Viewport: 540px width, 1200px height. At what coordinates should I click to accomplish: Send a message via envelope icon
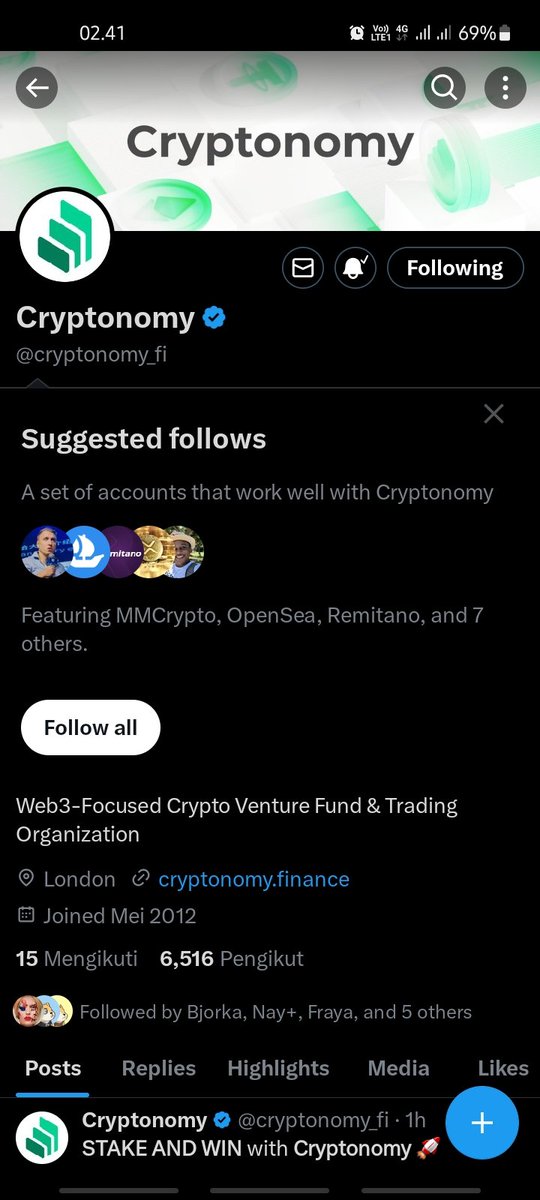[303, 268]
